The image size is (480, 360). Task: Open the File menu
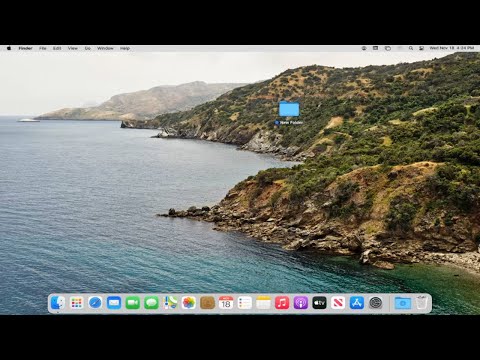coord(43,48)
